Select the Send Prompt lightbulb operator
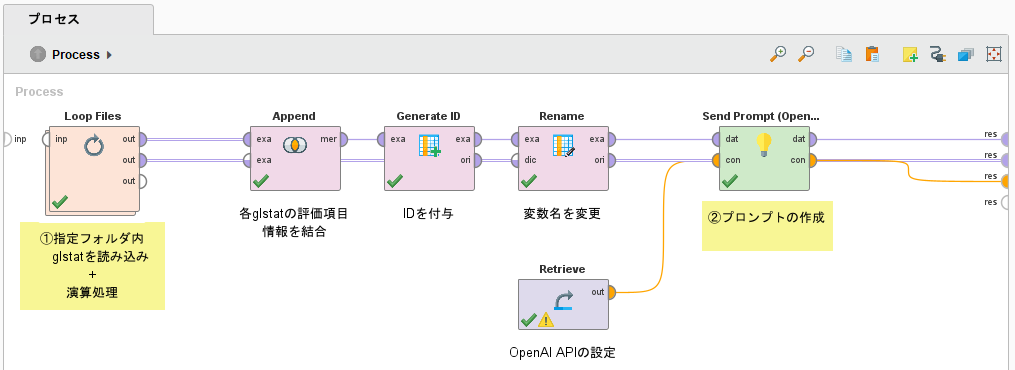Viewport: 1015px width, 370px height. [764, 159]
